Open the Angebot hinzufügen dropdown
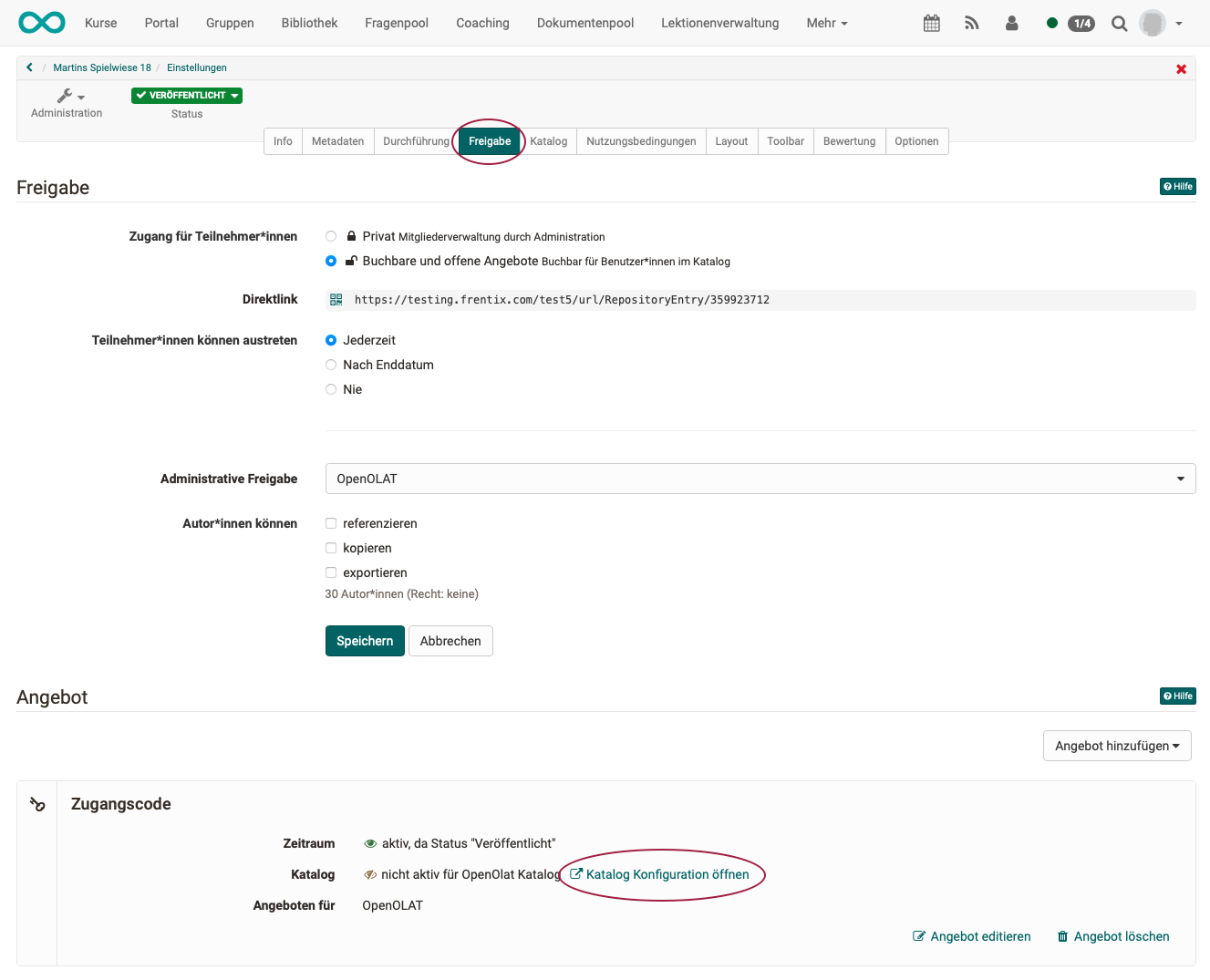 coord(1116,746)
